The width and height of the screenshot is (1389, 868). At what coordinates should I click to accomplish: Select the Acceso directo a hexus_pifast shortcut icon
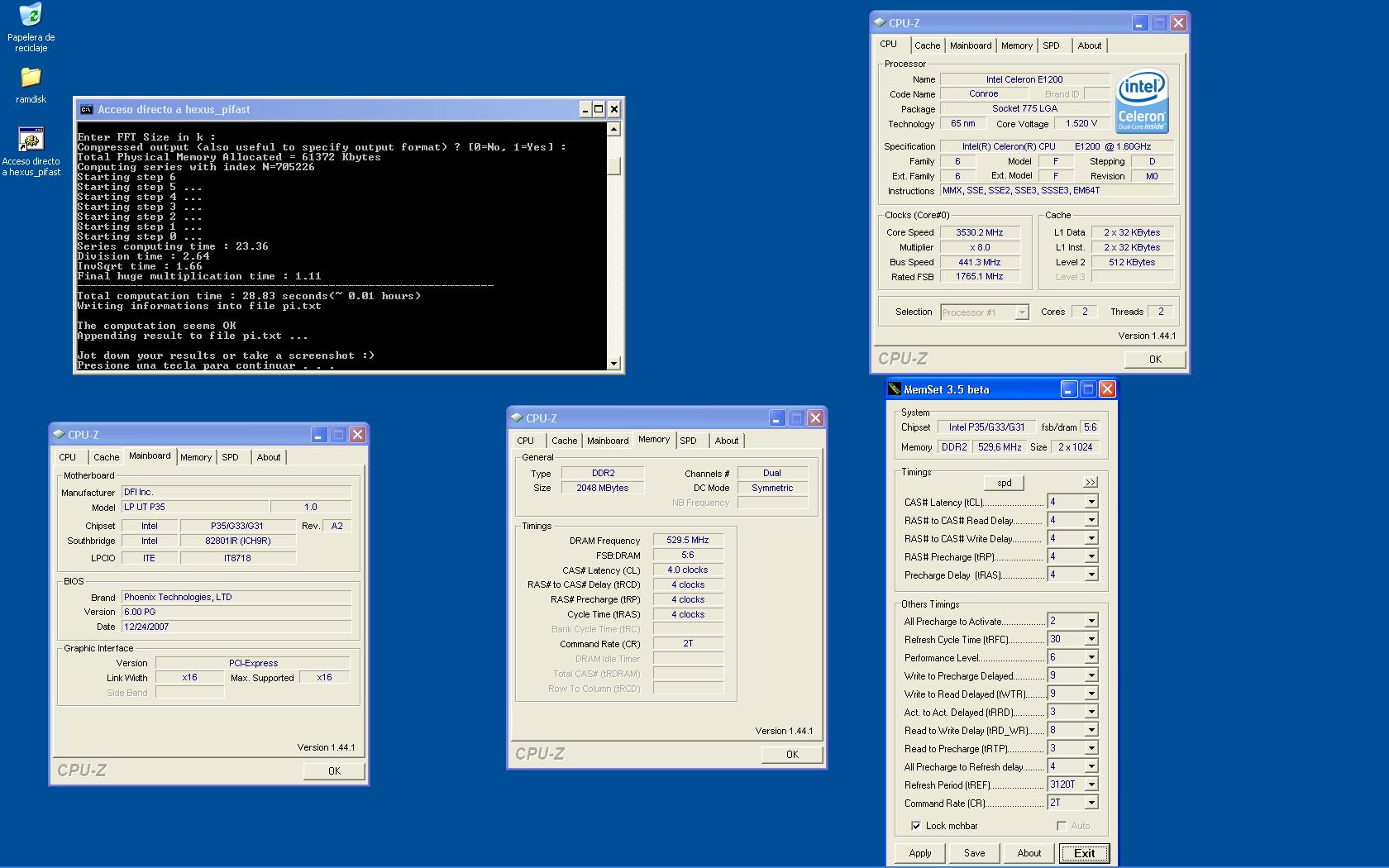31,151
